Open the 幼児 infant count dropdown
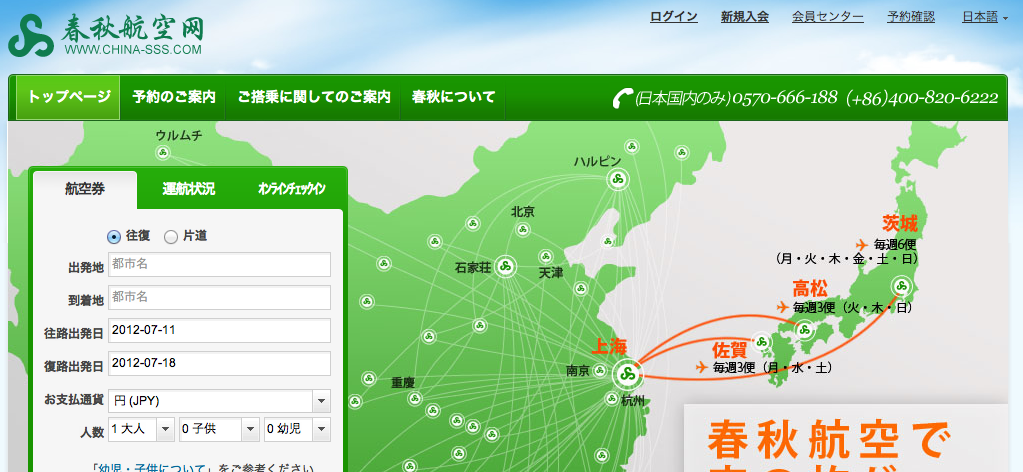The image size is (1023, 472). click(297, 430)
